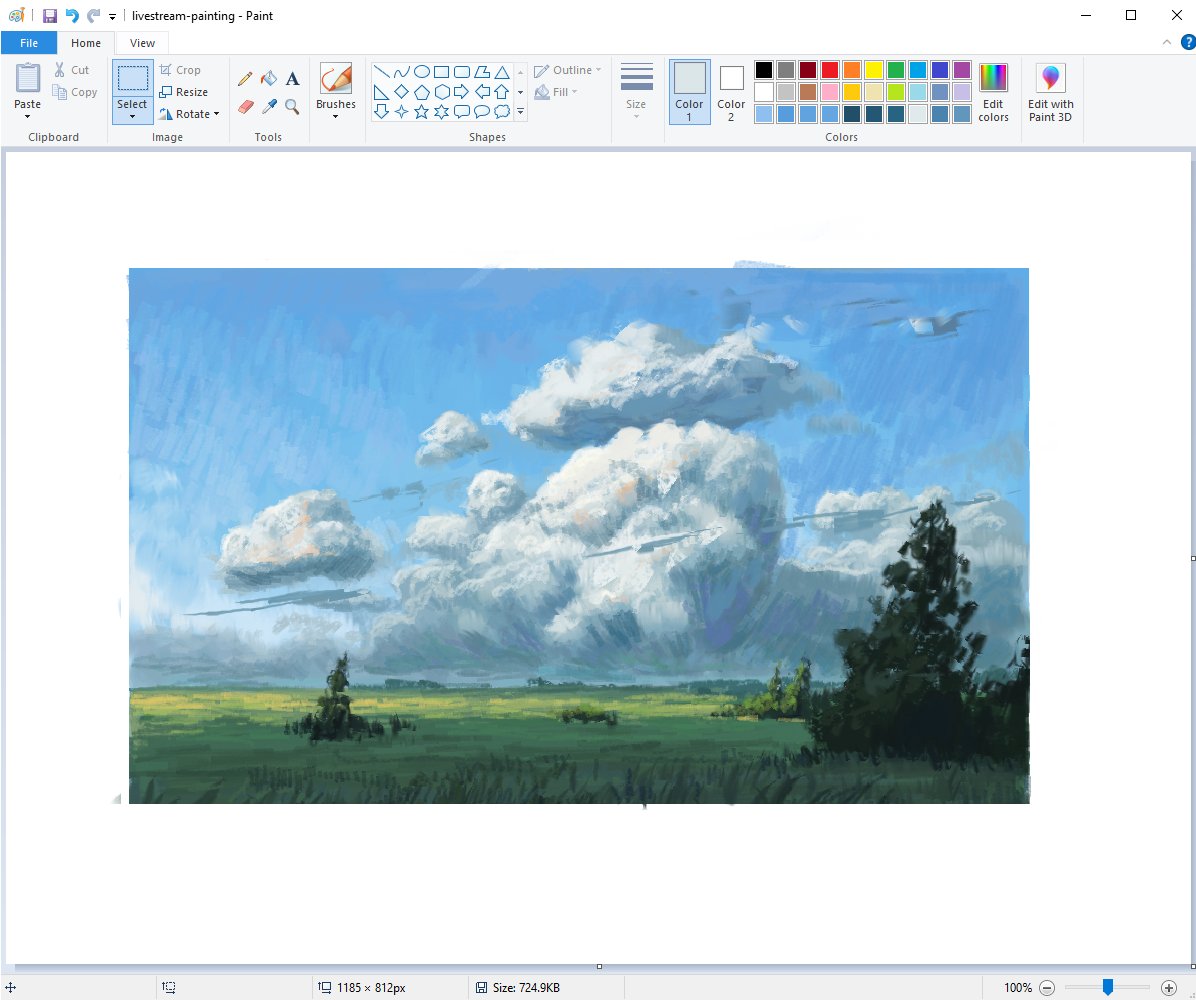Viewport: 1196px width, 1000px height.
Task: Click the zoom out minus button
Action: [x=1047, y=988]
